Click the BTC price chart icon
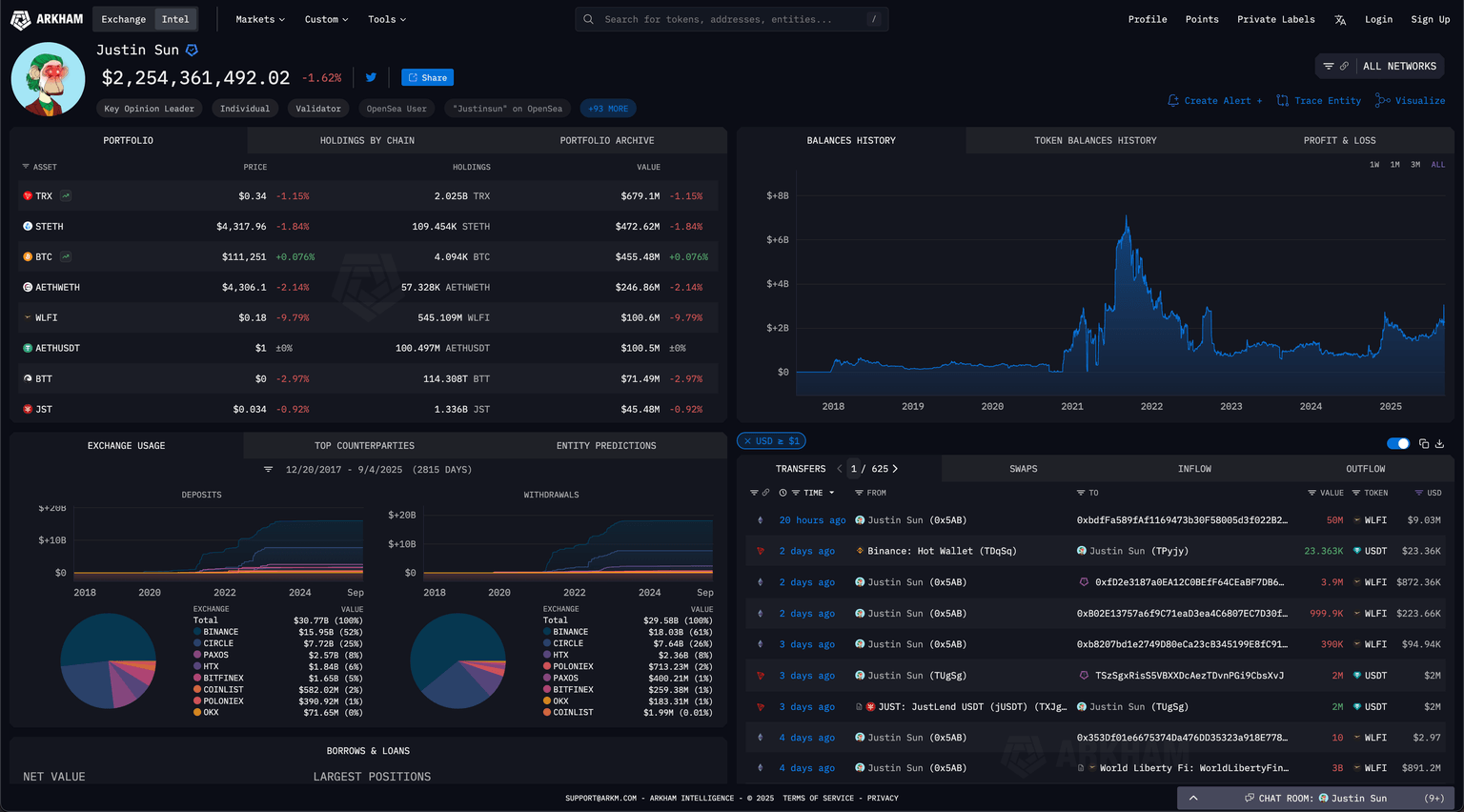The image size is (1464, 812). pos(66,256)
